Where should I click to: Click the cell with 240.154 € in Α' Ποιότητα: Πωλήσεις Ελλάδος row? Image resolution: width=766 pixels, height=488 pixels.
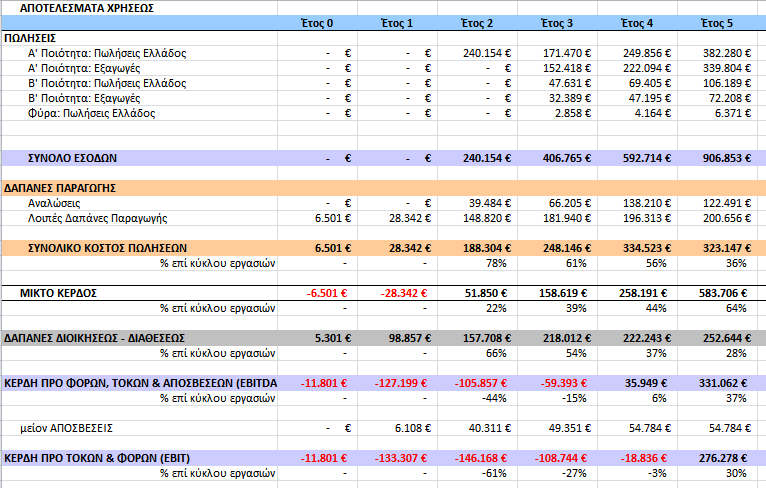coord(487,53)
